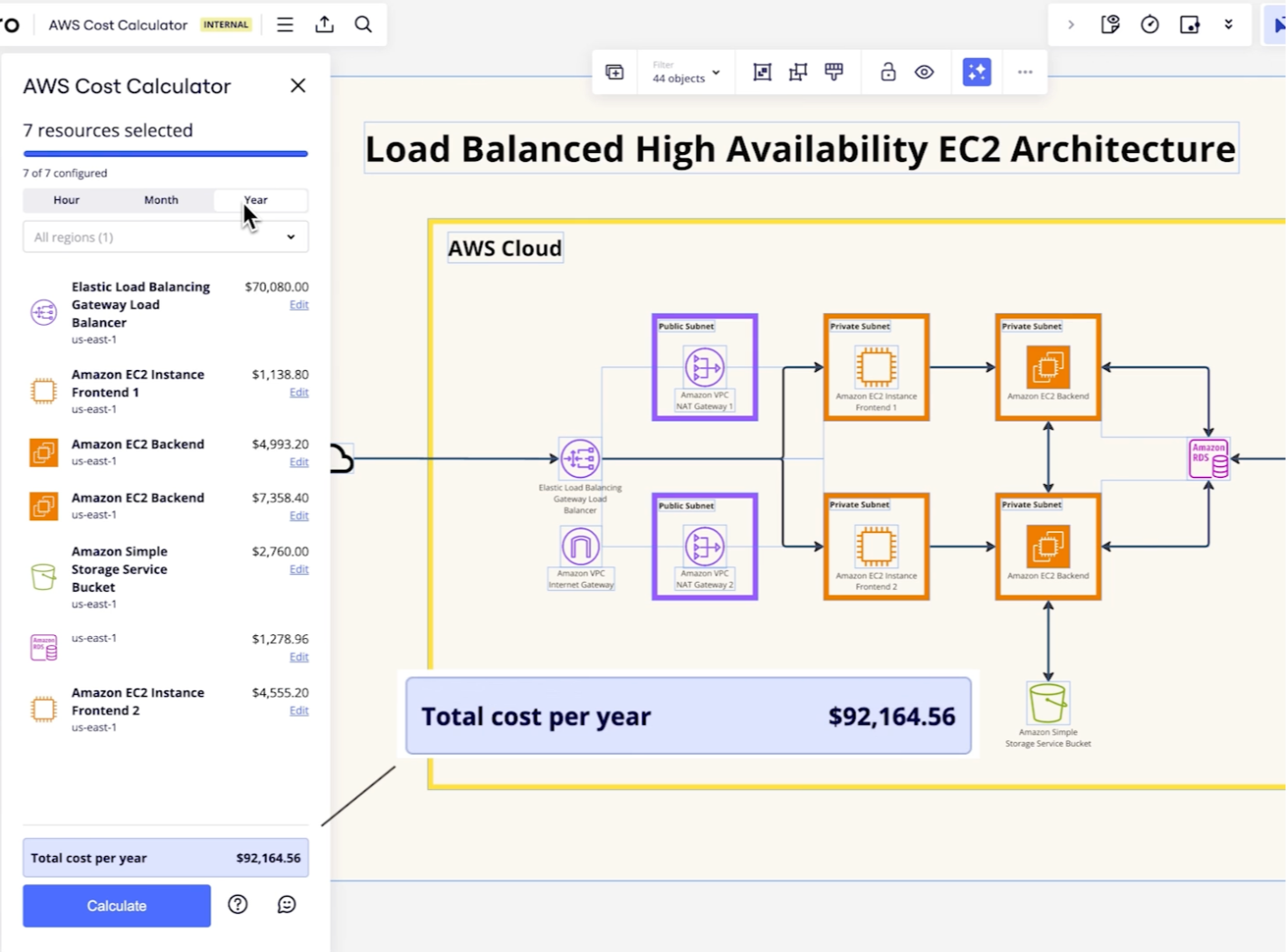Click the 7 resources selected heading

108,130
